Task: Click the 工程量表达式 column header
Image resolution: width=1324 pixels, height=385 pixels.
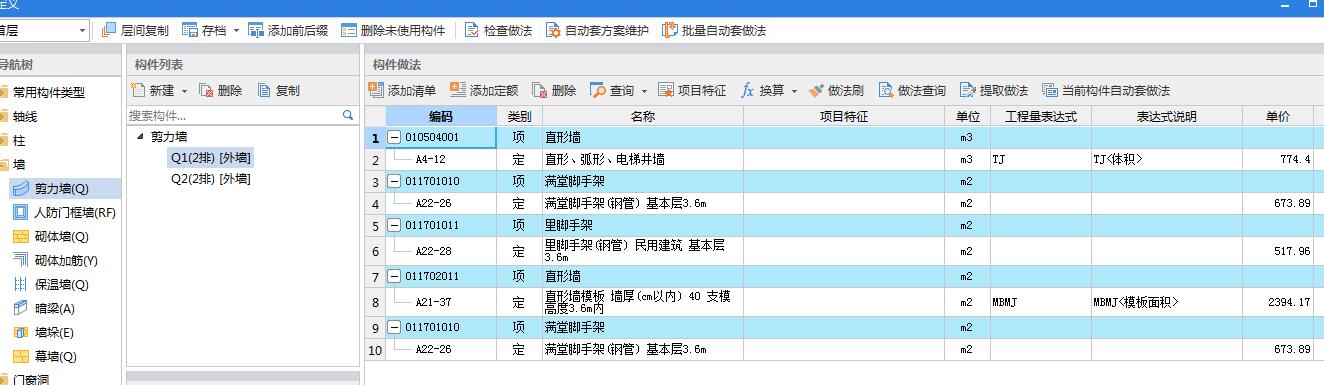Action: tap(1040, 116)
